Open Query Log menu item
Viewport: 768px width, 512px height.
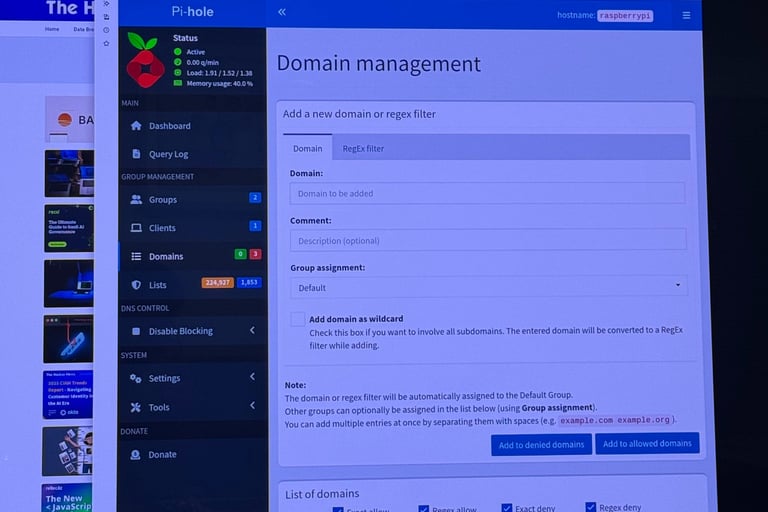coord(192,154)
